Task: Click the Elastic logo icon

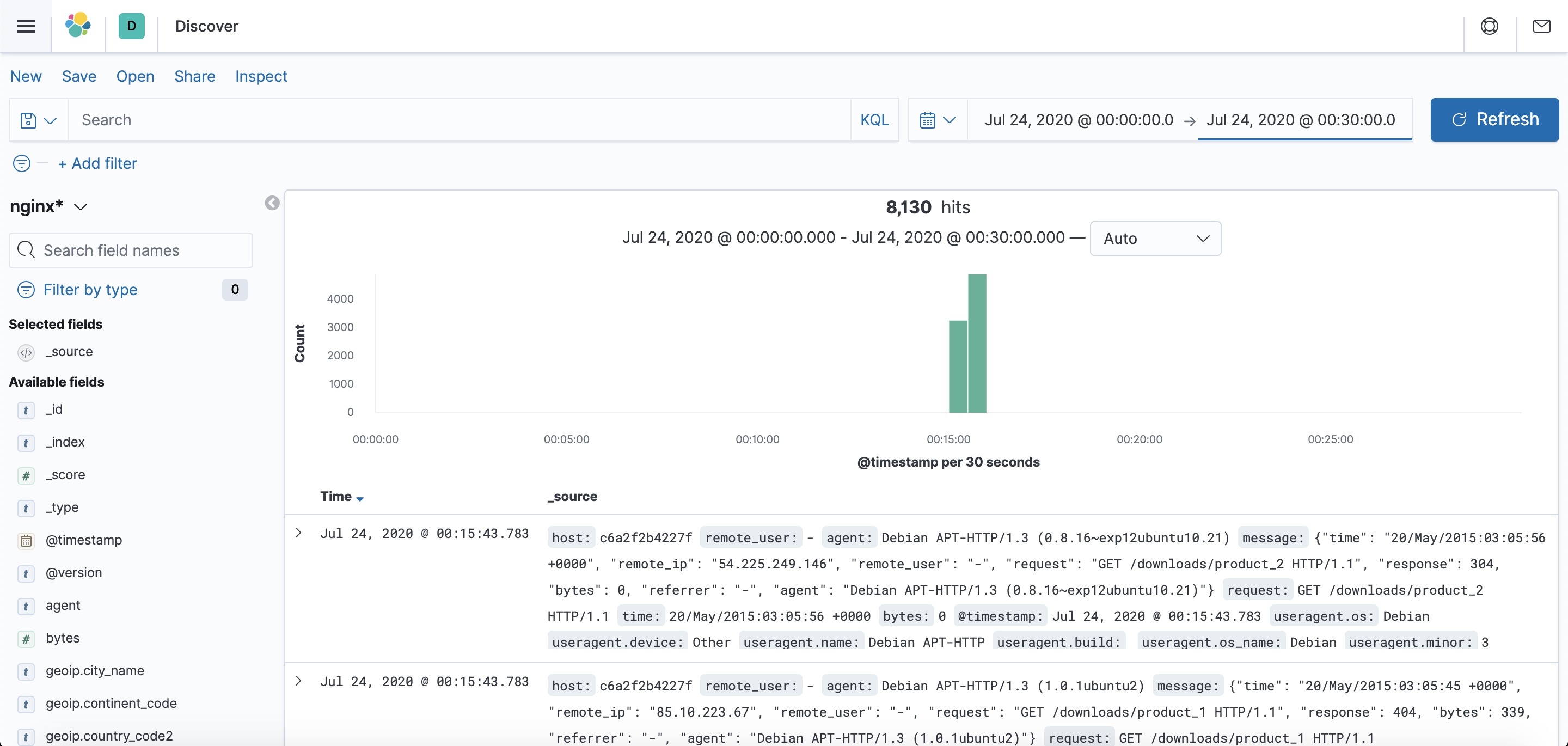Action: click(x=78, y=26)
